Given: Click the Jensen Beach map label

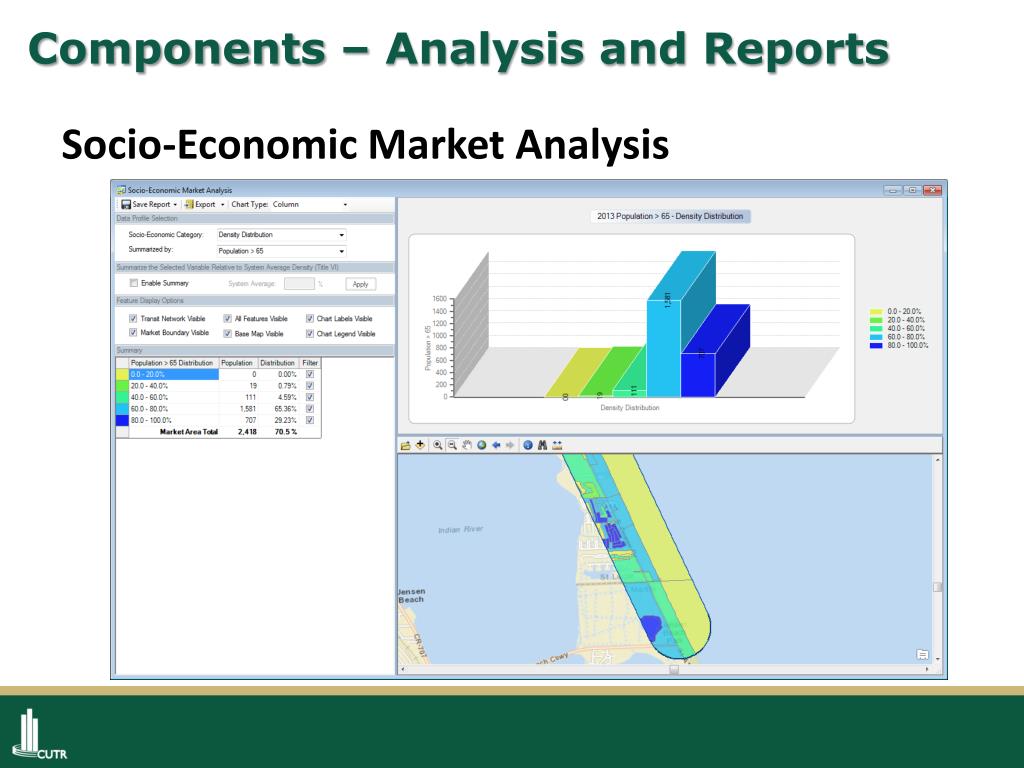Looking at the screenshot, I should [411, 595].
